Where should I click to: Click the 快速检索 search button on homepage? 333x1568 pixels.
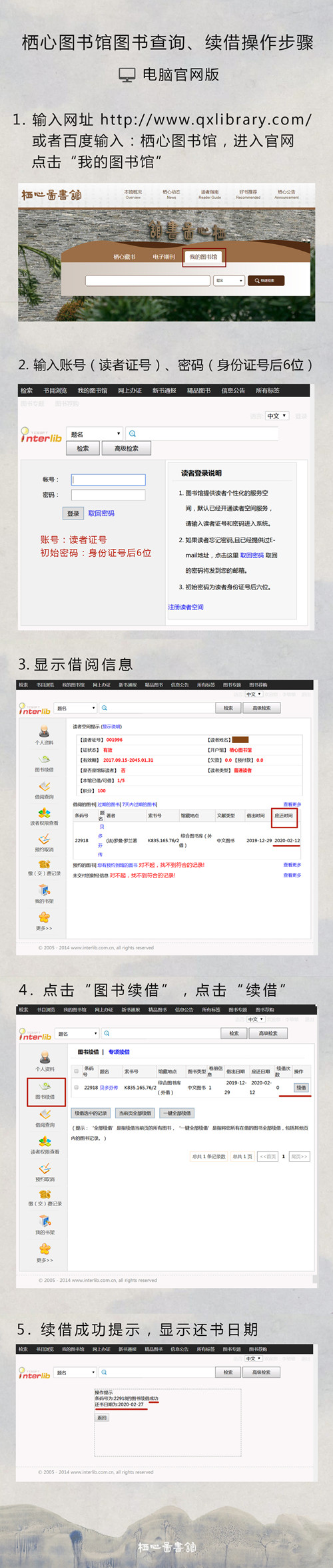click(x=266, y=281)
